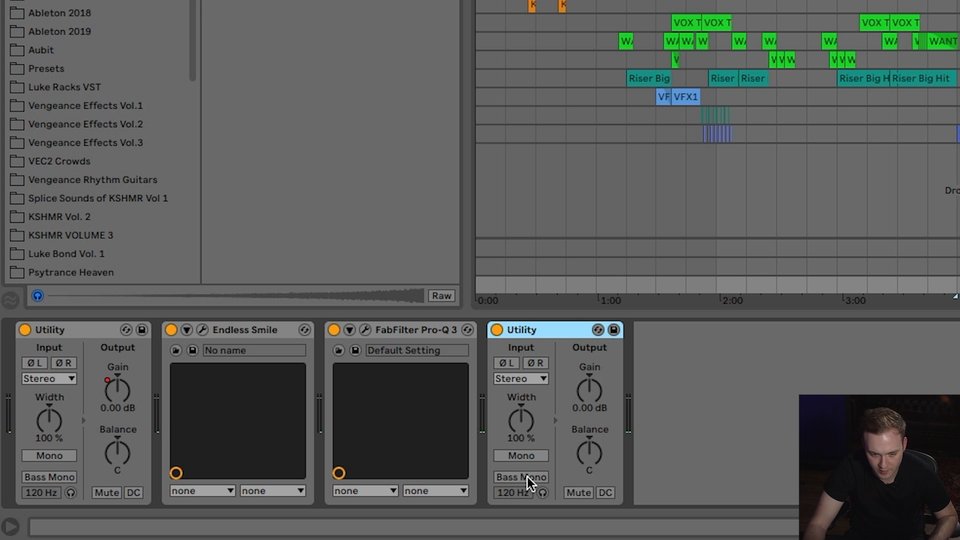Enable Mono in the highlighted Utility
960x540 pixels.
(521, 456)
